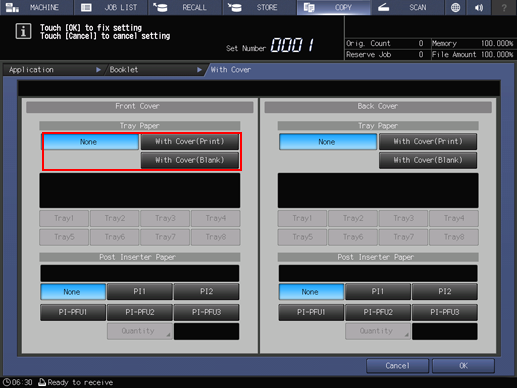517x388 pixels.
Task: Click the speaker volume icon
Action: pyautogui.click(x=479, y=7)
